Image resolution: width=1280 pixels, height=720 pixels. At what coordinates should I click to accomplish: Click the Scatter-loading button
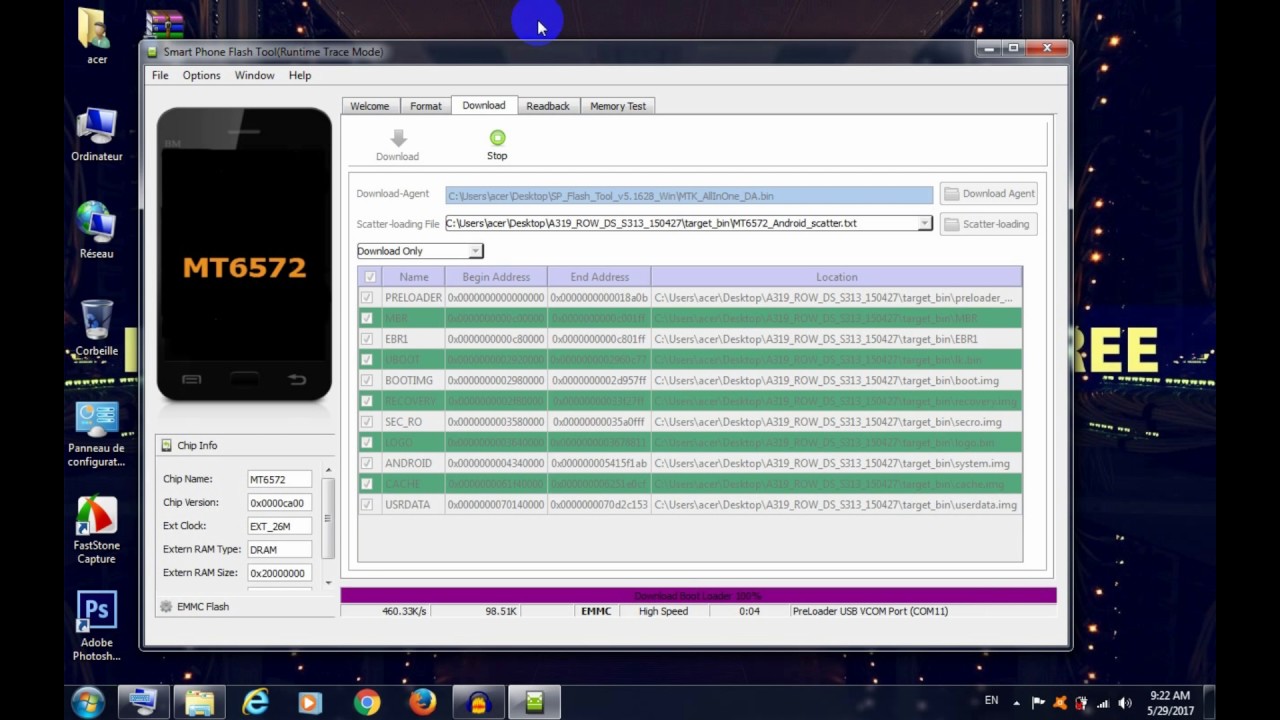click(x=988, y=224)
